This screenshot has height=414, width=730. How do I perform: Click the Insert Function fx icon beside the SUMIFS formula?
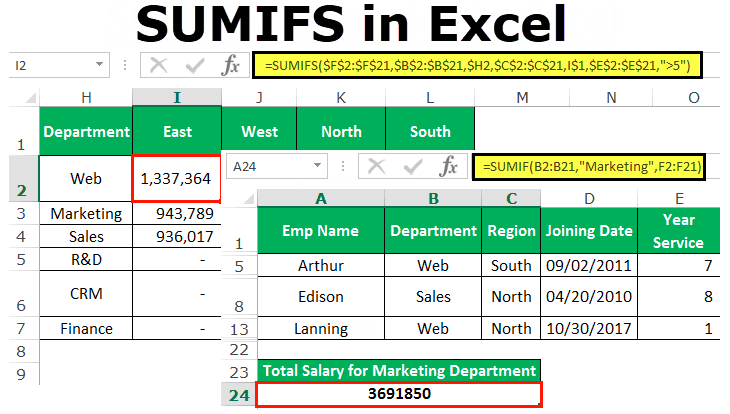click(231, 66)
